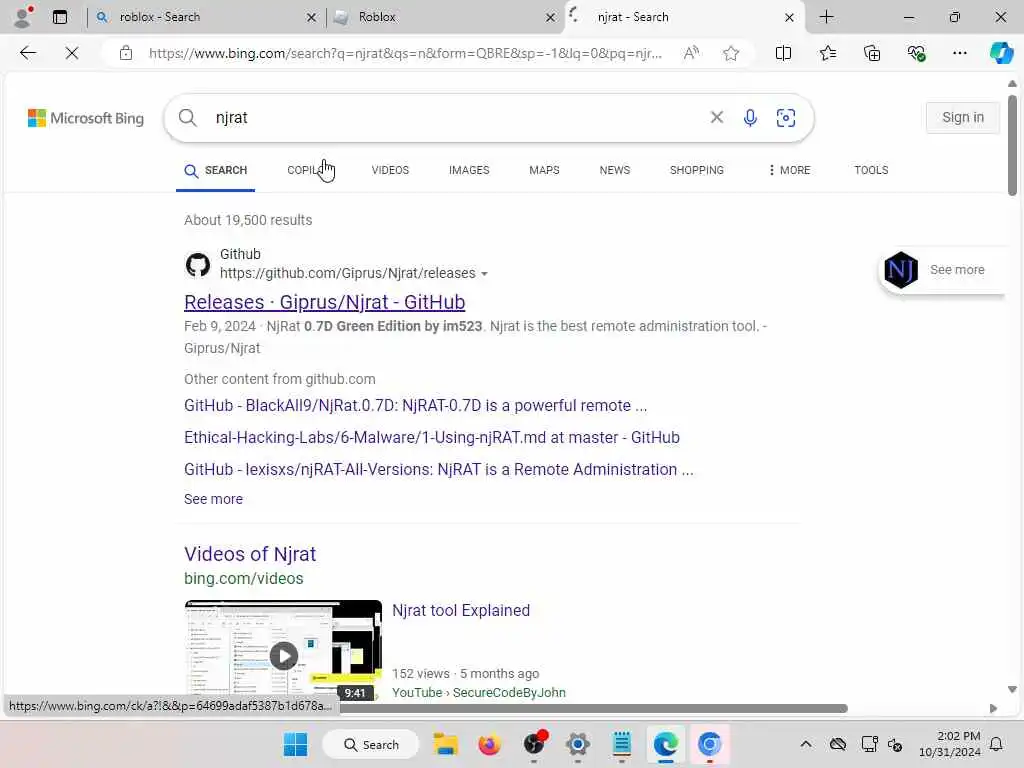Open the TOOLS search option

pos(871,170)
